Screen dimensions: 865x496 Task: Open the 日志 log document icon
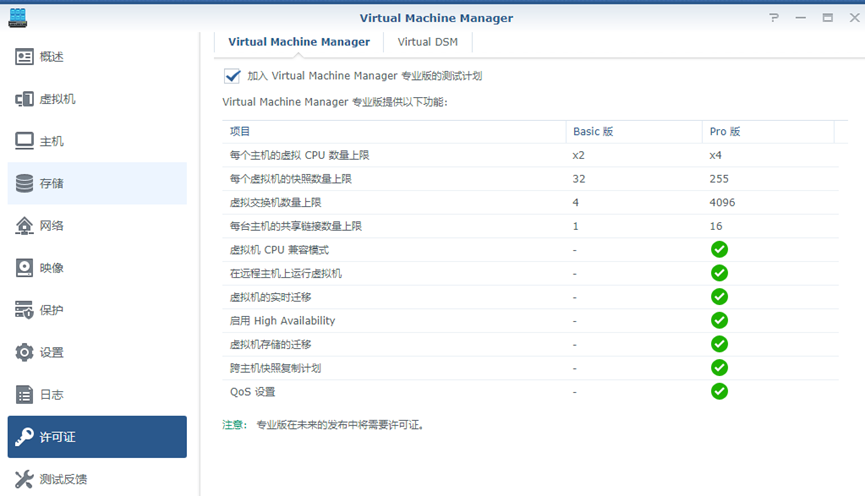(x=24, y=394)
